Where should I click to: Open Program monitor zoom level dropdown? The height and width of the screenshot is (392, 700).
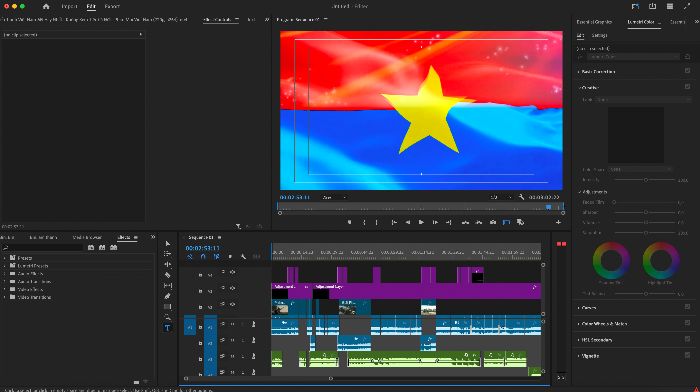tap(334, 197)
